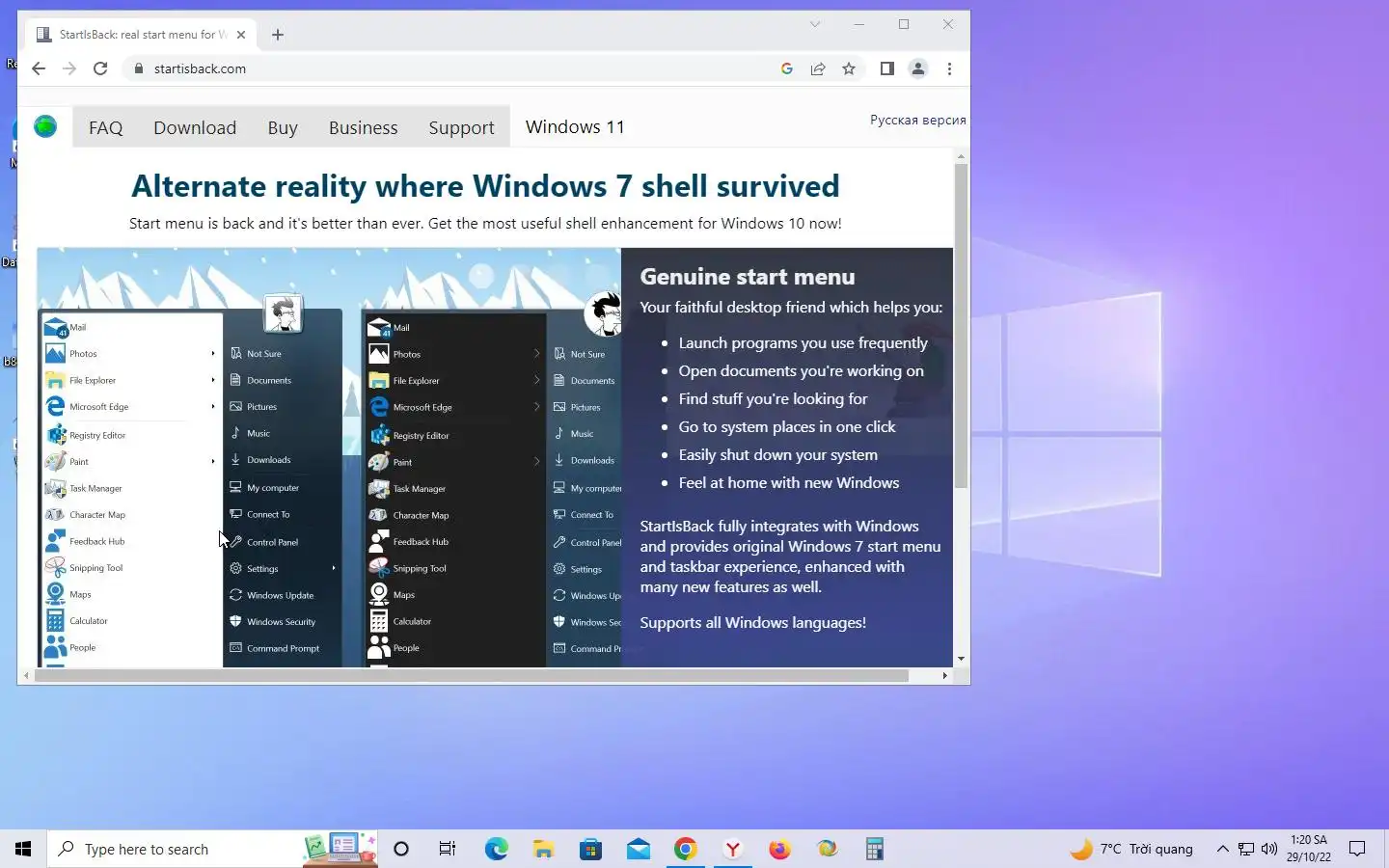Open the Support tab
1389x868 pixels.
pyautogui.click(x=461, y=127)
